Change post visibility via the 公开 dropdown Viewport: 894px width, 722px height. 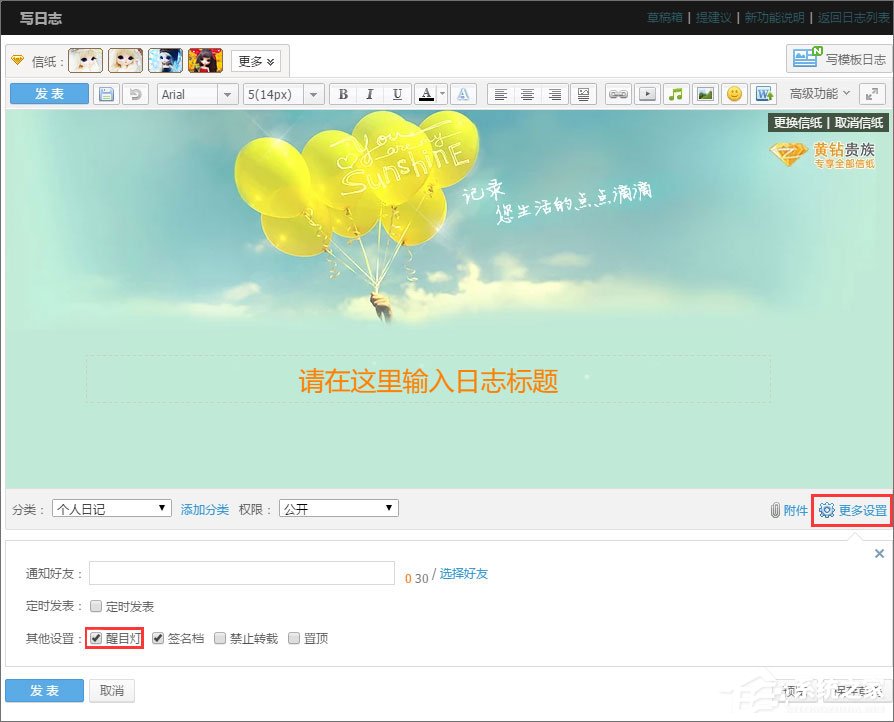(x=338, y=508)
